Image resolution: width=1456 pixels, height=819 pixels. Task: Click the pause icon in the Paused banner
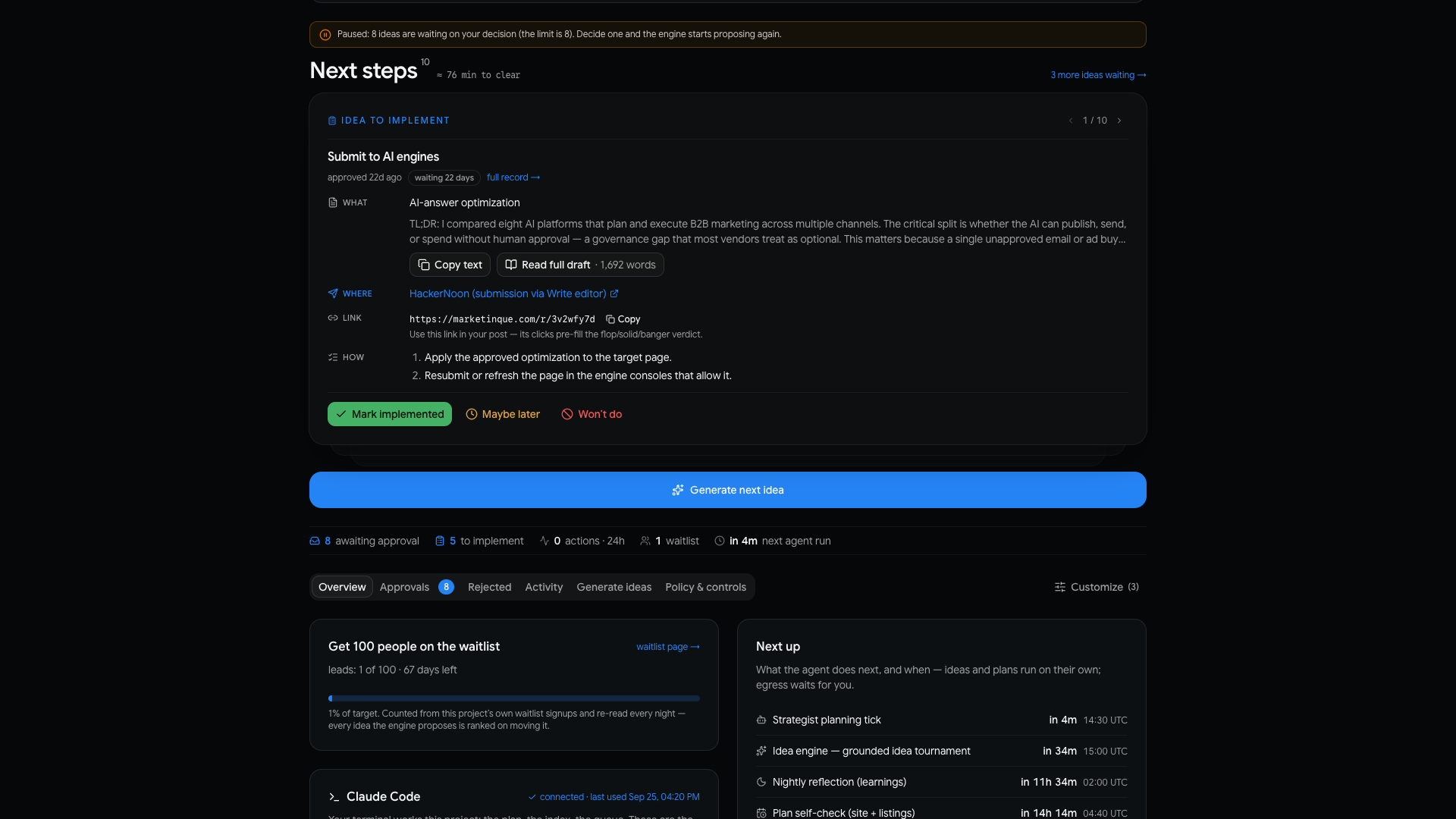tap(325, 35)
